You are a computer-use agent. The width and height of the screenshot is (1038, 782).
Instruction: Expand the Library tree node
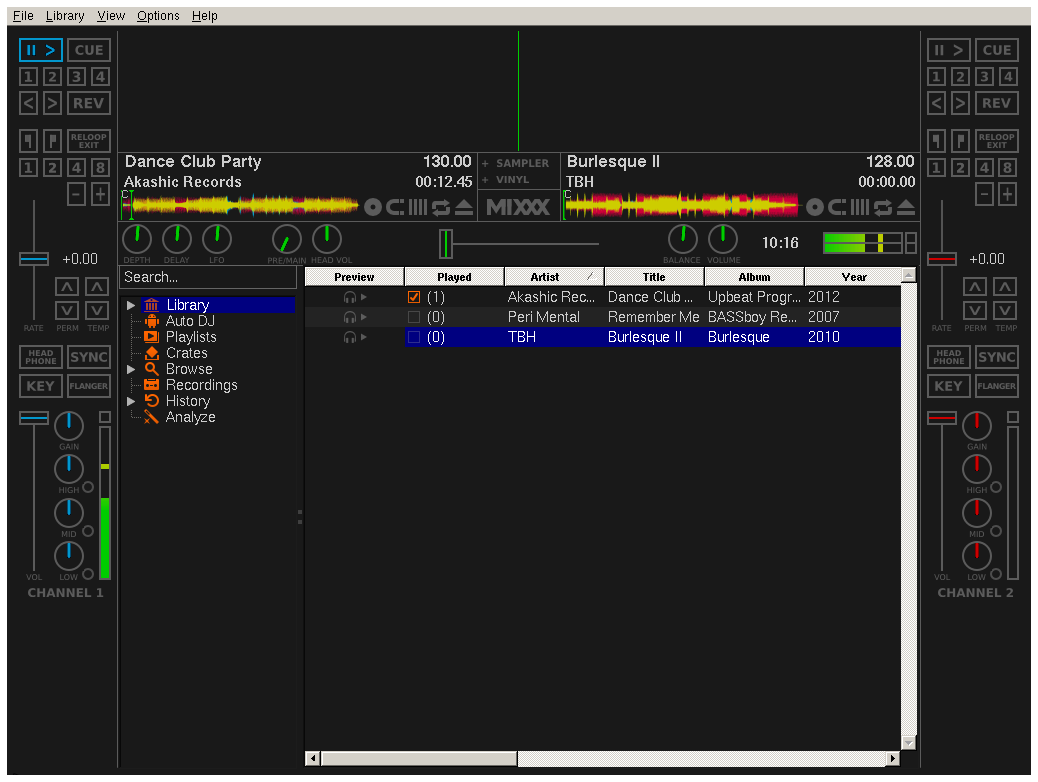click(131, 305)
